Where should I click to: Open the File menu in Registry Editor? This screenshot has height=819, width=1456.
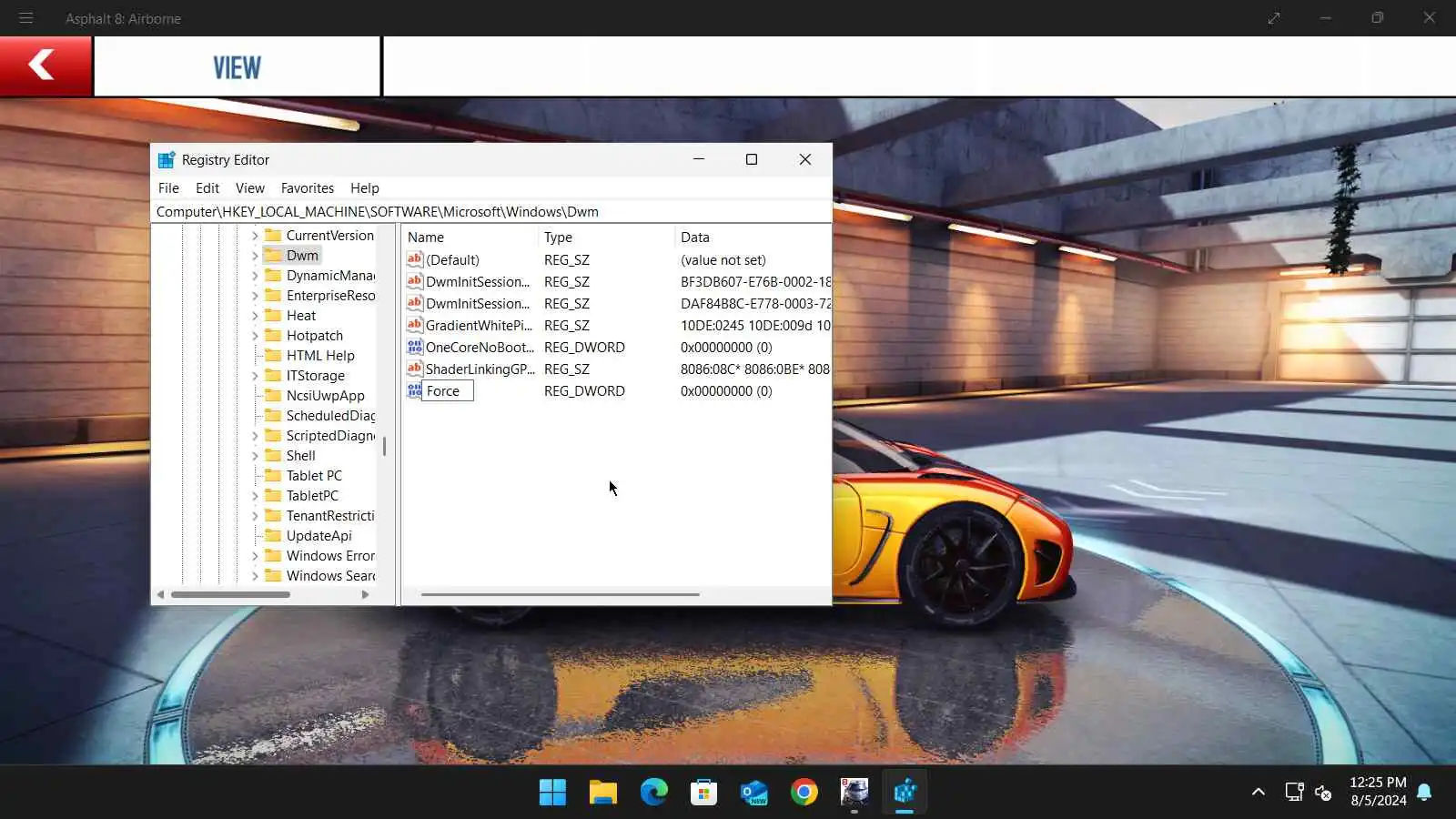168,188
